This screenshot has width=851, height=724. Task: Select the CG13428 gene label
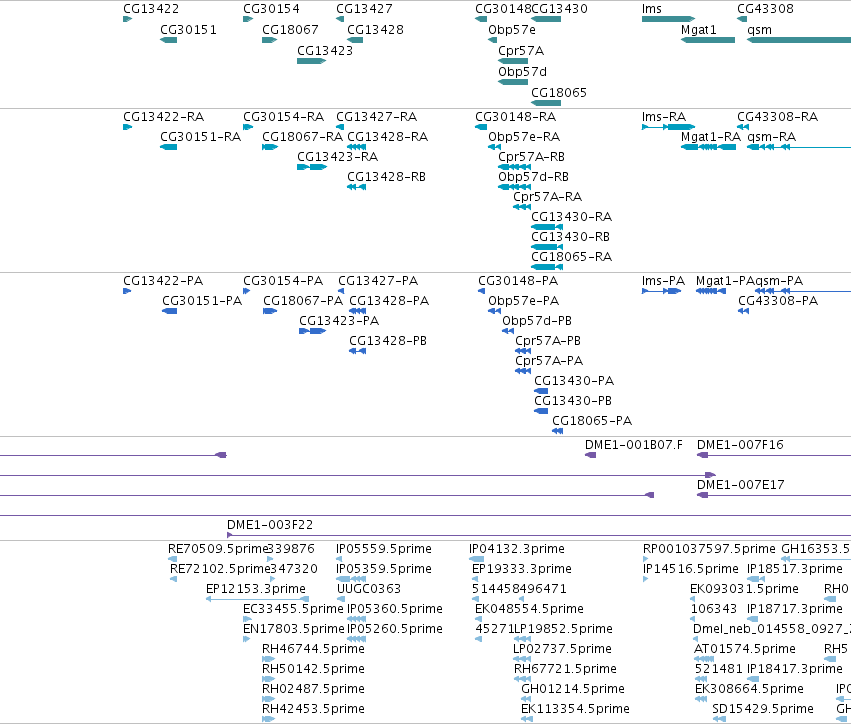pyautogui.click(x=376, y=30)
